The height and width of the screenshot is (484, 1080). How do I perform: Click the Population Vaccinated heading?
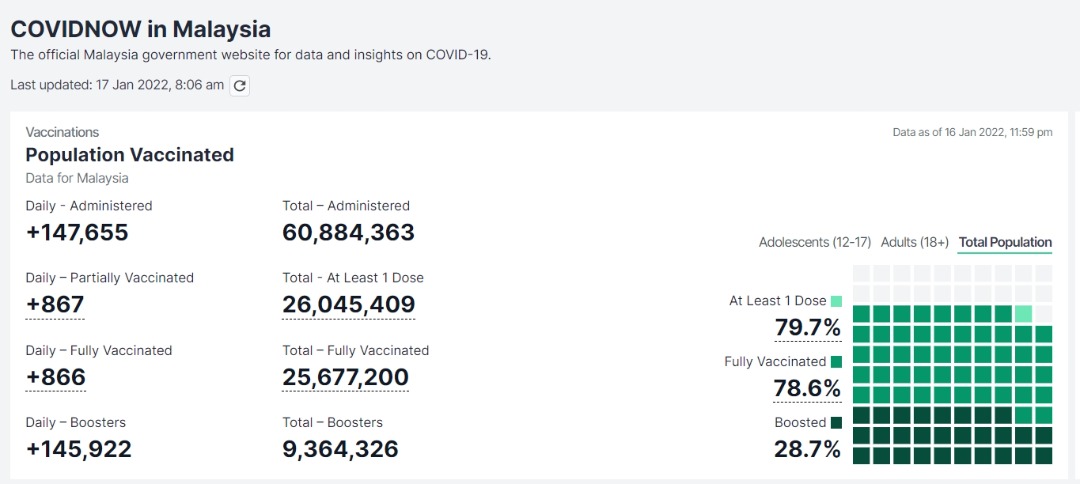[129, 154]
